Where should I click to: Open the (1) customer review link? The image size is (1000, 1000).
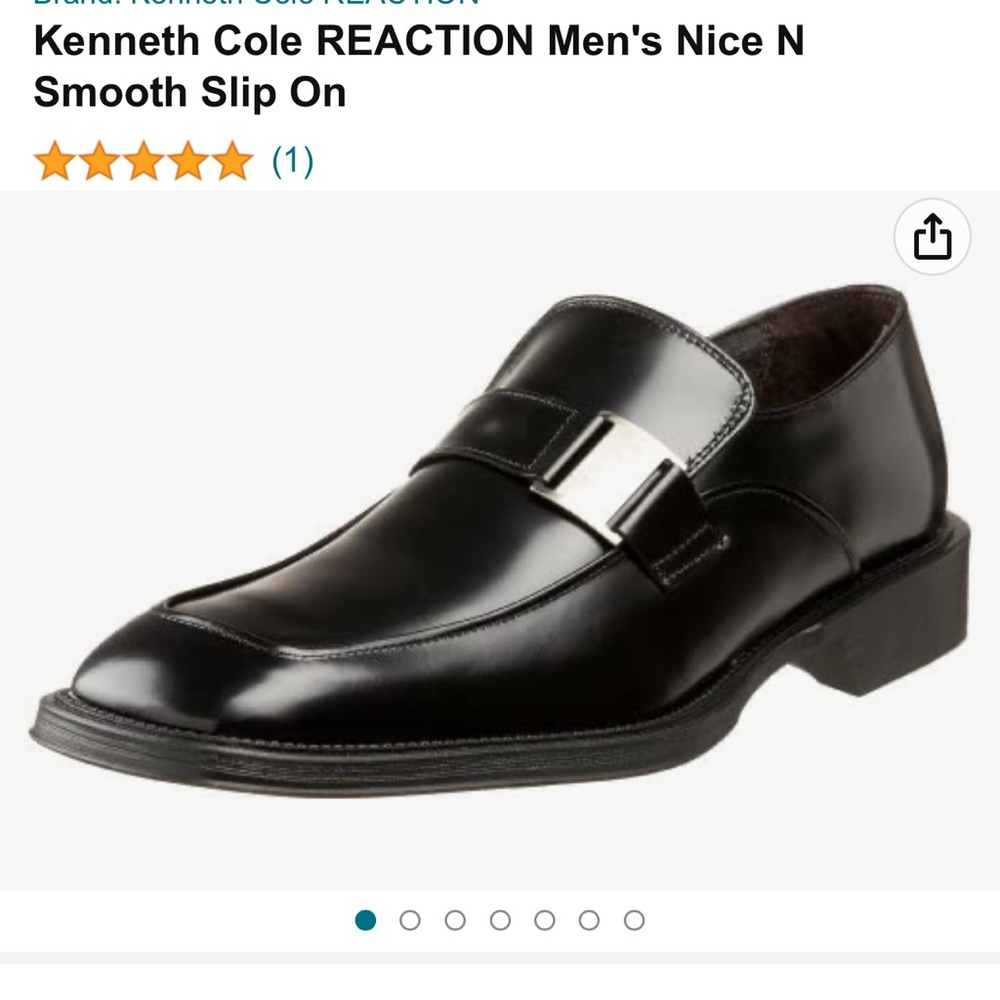(291, 158)
